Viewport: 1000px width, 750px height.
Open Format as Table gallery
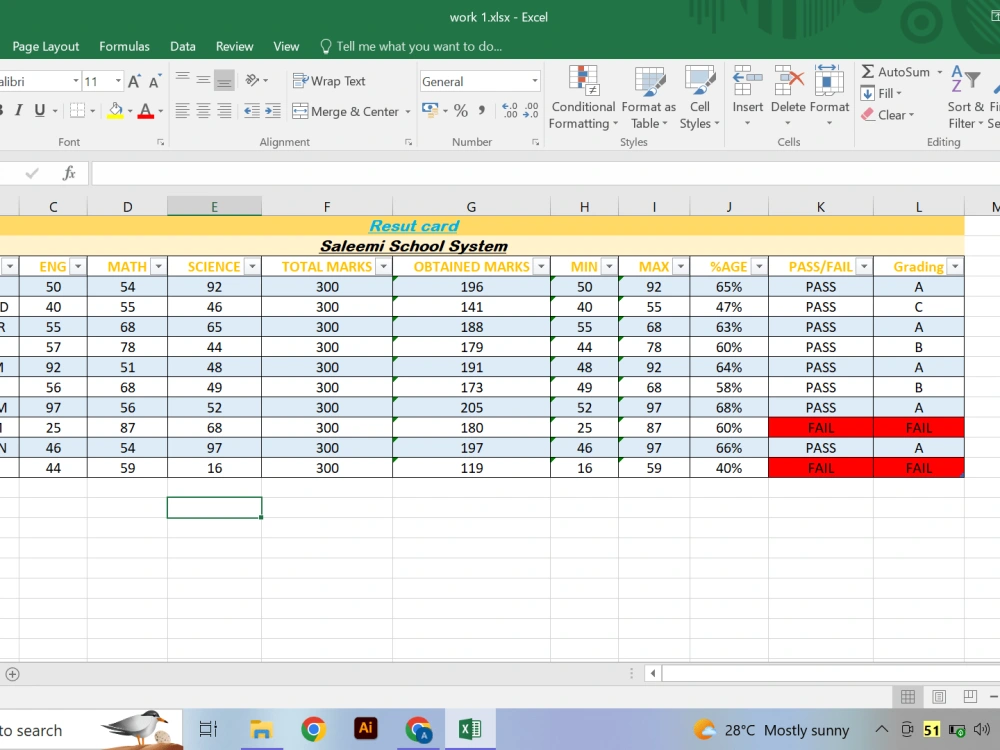pyautogui.click(x=649, y=98)
